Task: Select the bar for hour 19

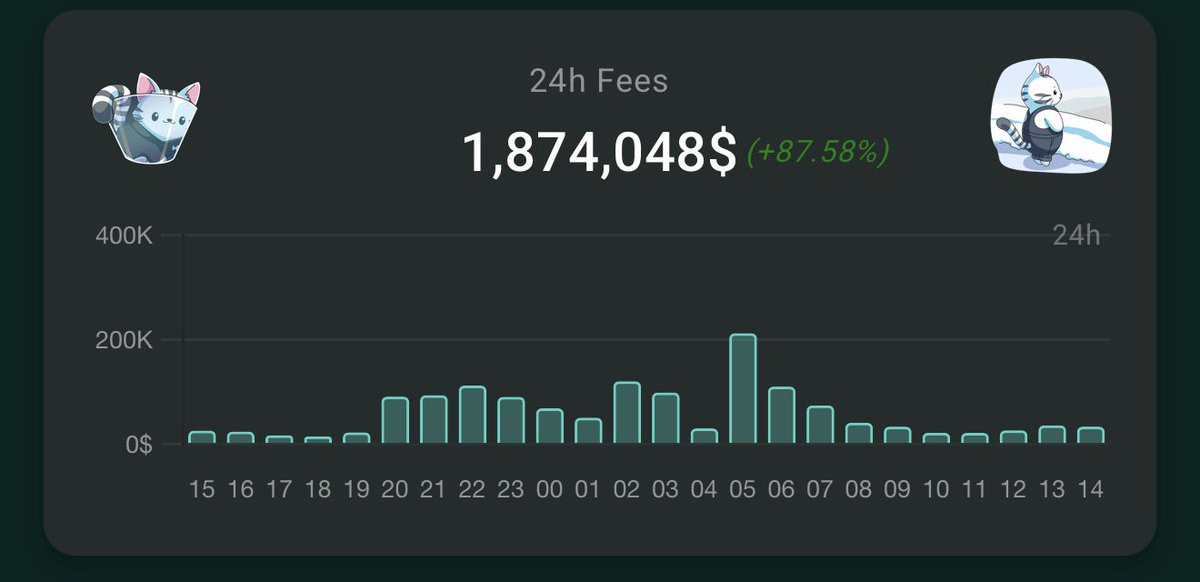Action: (x=357, y=438)
